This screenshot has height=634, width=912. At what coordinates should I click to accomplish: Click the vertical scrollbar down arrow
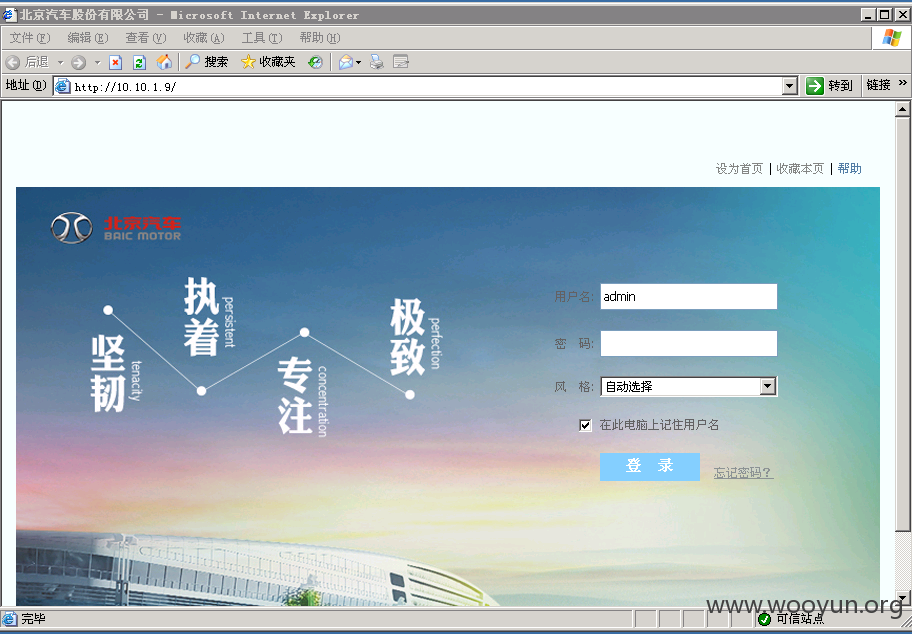(902, 599)
